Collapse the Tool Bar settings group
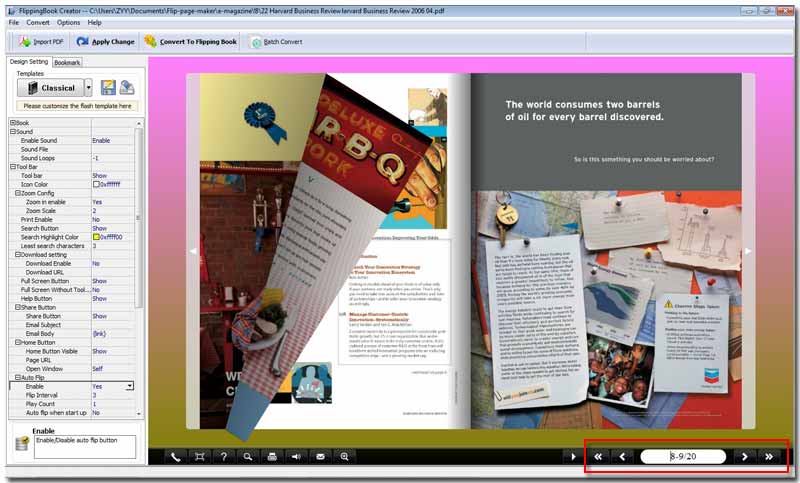Viewport: 800px width, 483px height. 12,167
